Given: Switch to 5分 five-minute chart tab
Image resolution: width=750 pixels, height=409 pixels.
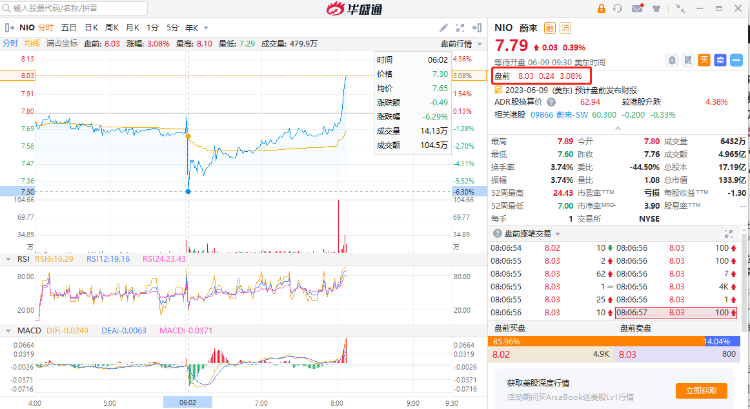Looking at the screenshot, I should [x=172, y=28].
